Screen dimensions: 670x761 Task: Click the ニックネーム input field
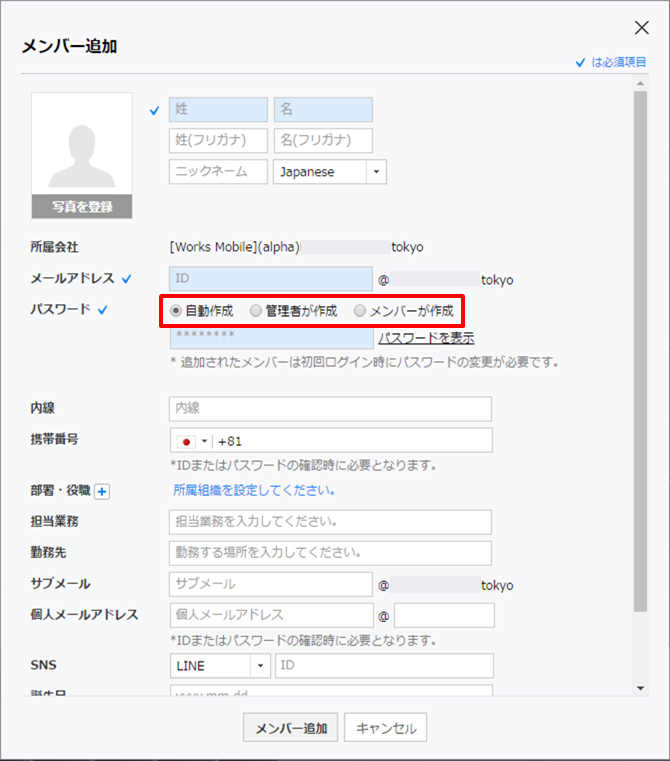[x=218, y=172]
